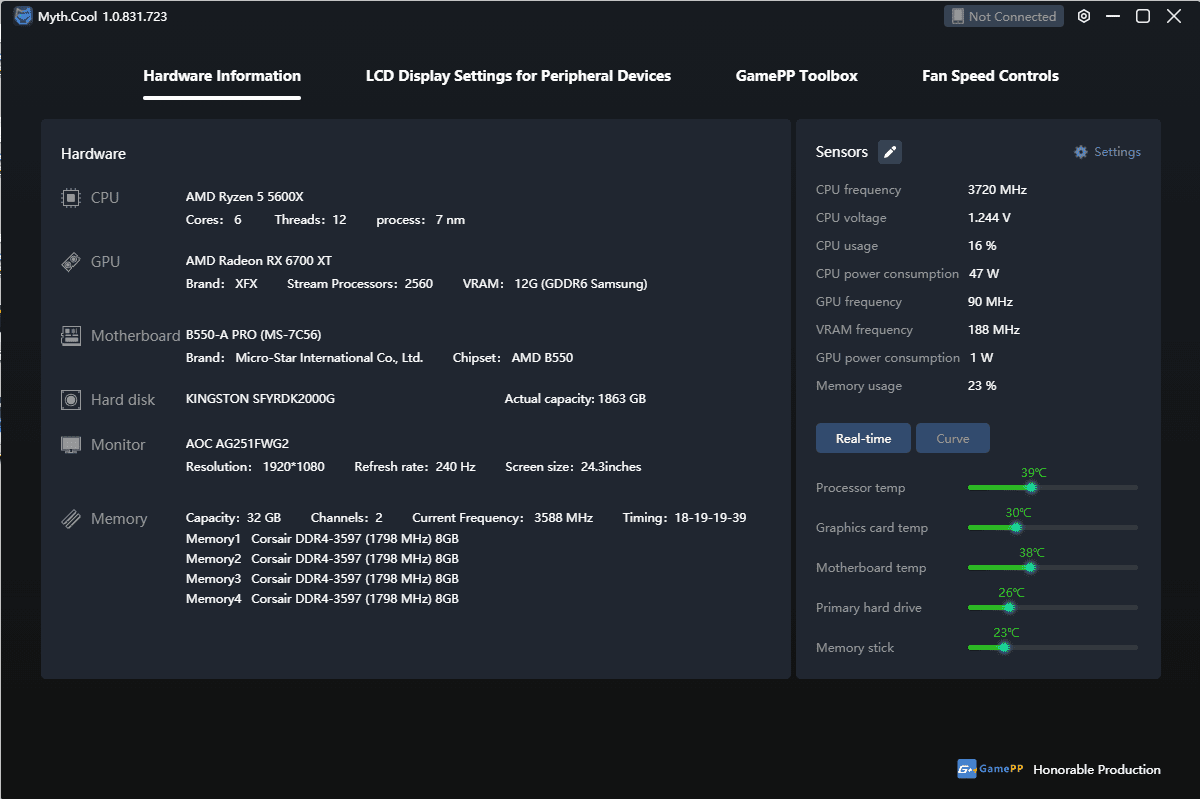This screenshot has height=799, width=1200.
Task: Go to Fan Speed Controls tab
Action: point(990,76)
